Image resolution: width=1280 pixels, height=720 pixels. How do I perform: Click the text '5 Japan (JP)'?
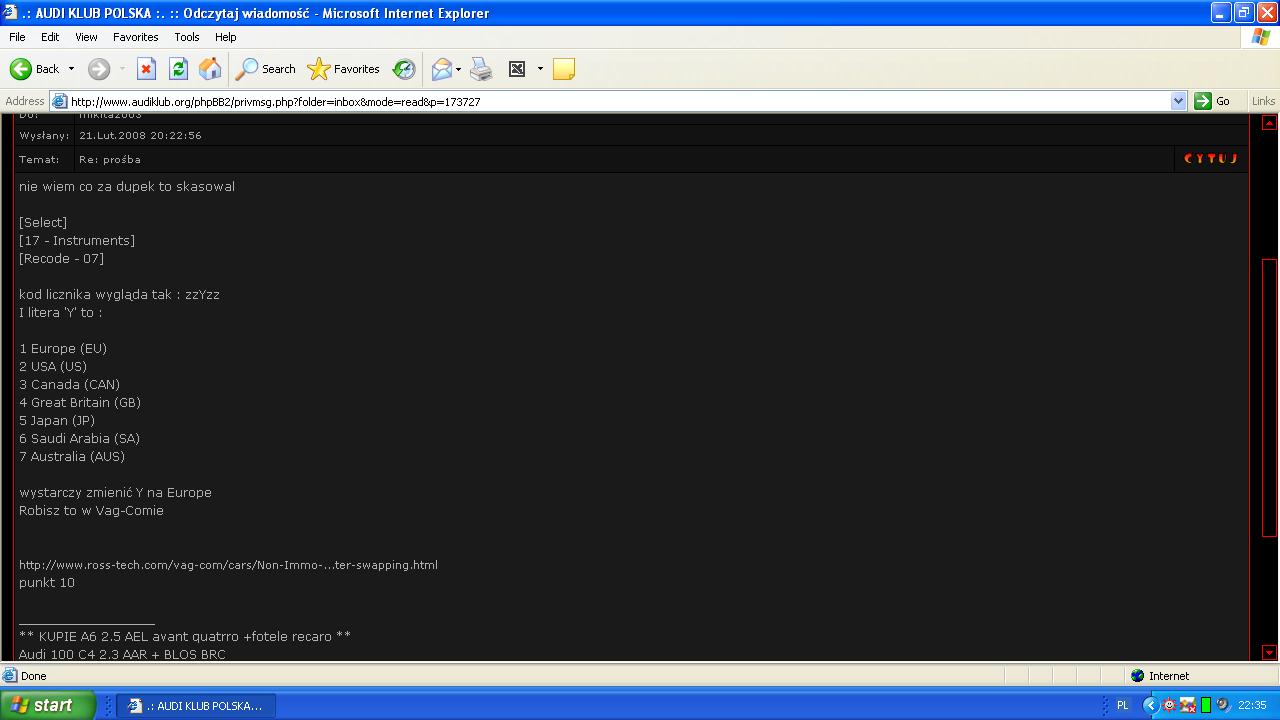click(x=57, y=420)
